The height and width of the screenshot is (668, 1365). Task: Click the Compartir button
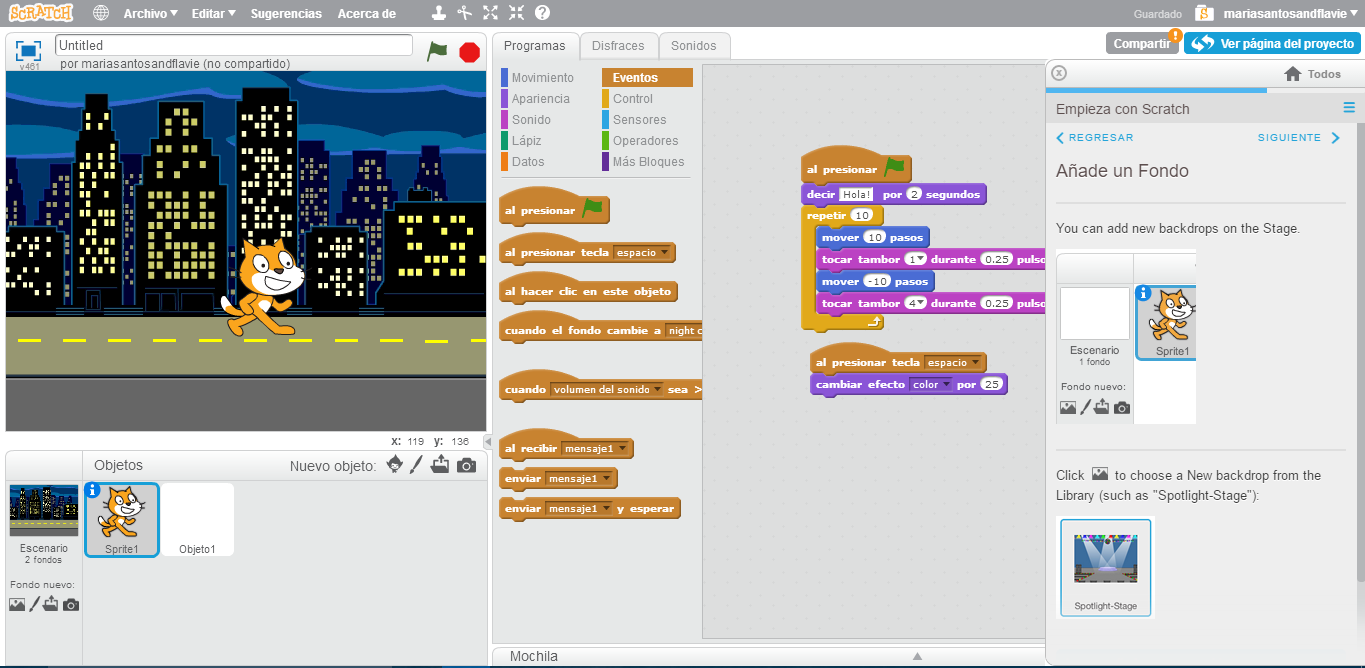pyautogui.click(x=1142, y=43)
